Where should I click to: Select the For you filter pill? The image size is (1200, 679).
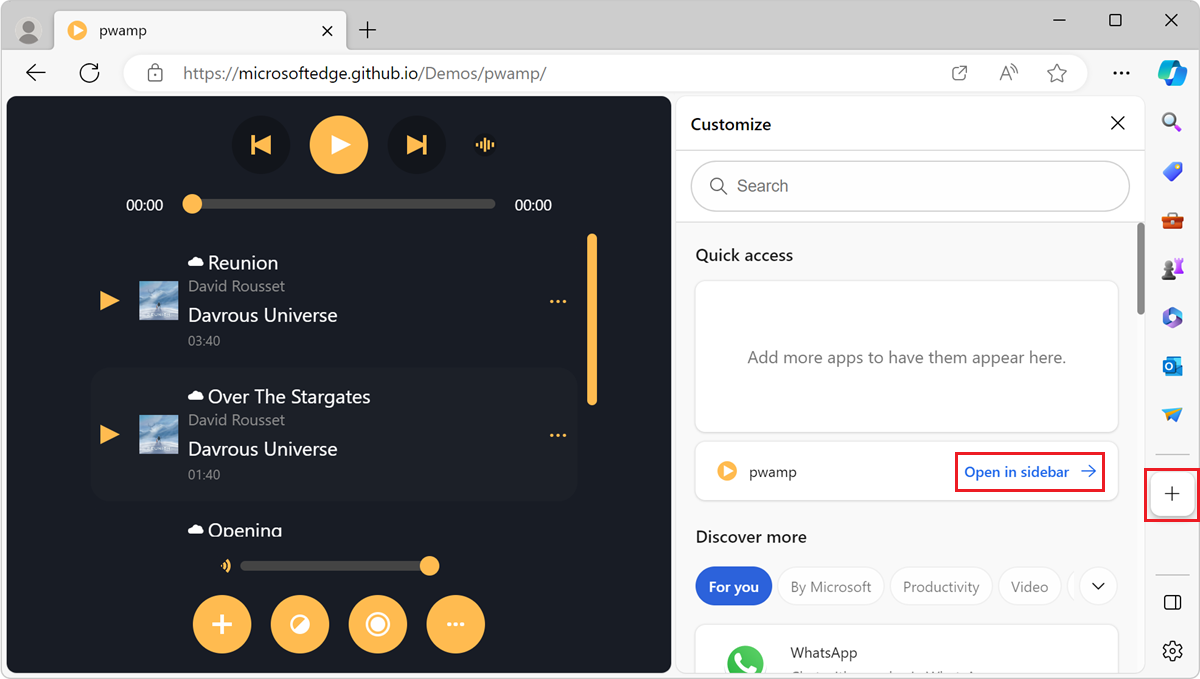(733, 586)
